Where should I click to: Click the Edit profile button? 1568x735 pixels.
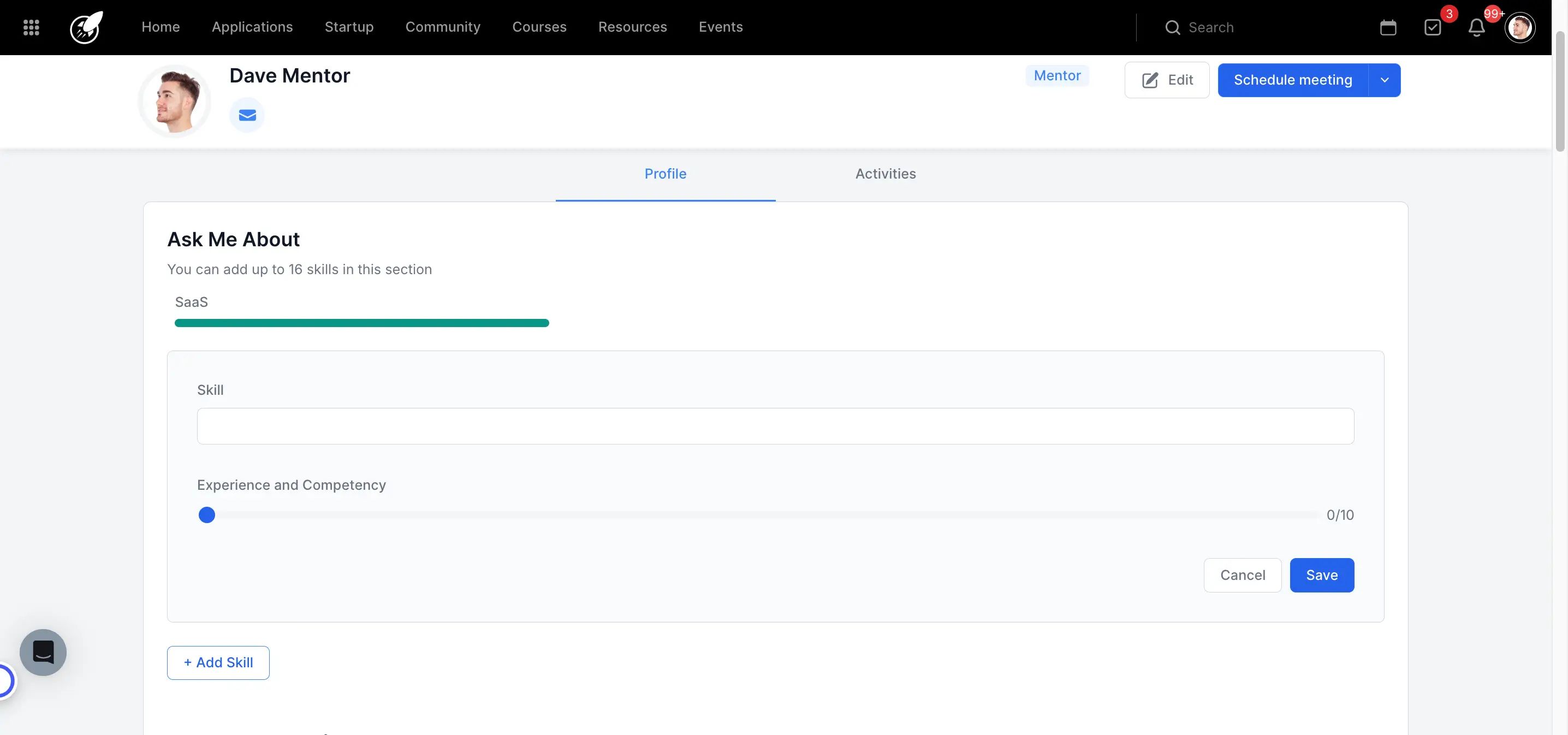1166,80
